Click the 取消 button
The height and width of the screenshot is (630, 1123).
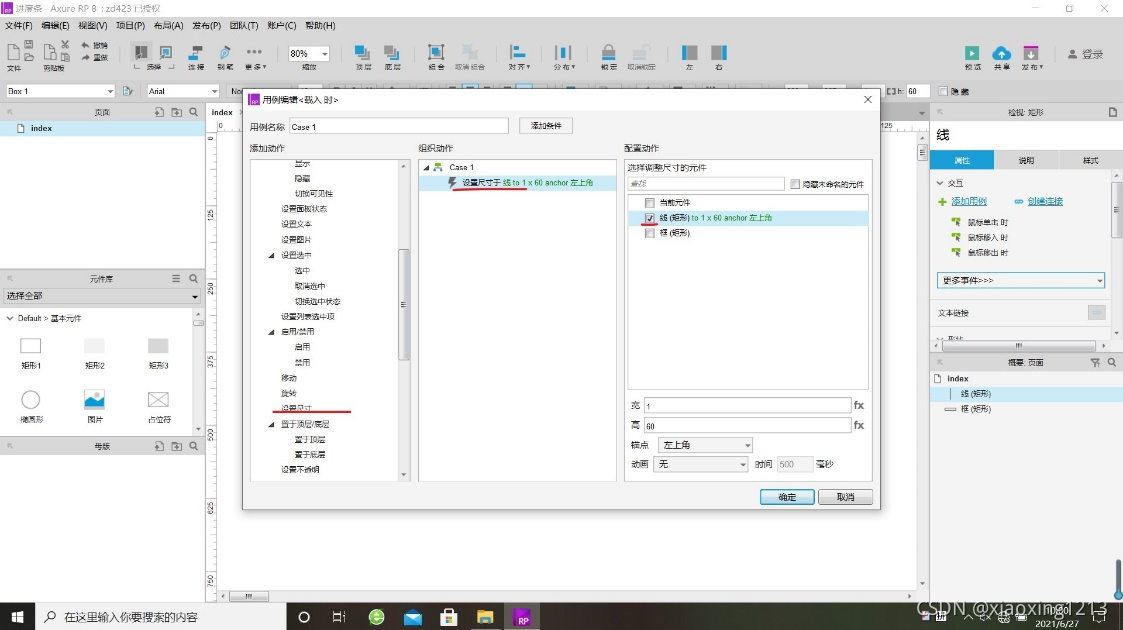tap(845, 497)
